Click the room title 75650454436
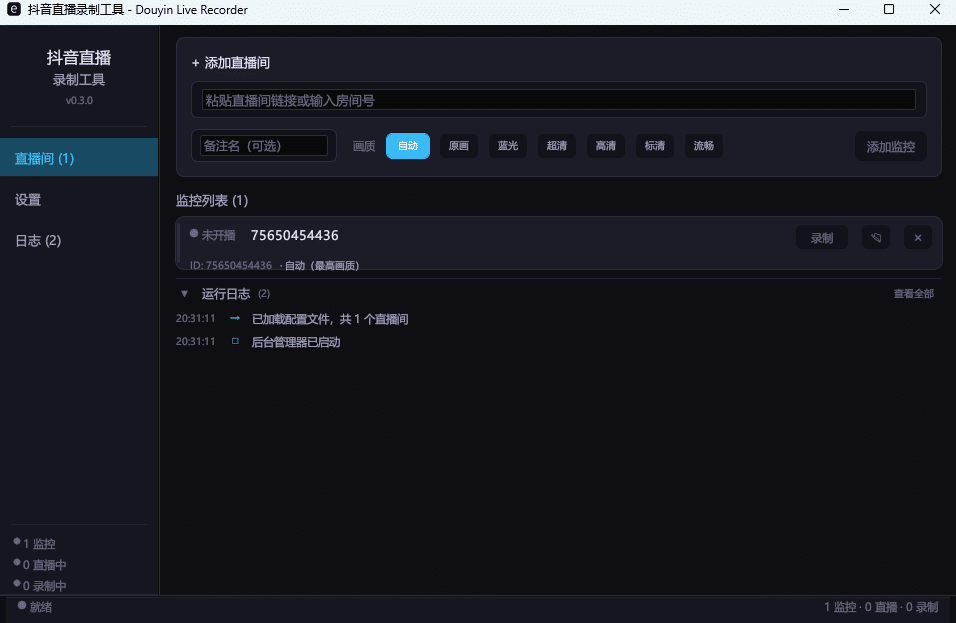Image resolution: width=956 pixels, height=623 pixels. 294,235
